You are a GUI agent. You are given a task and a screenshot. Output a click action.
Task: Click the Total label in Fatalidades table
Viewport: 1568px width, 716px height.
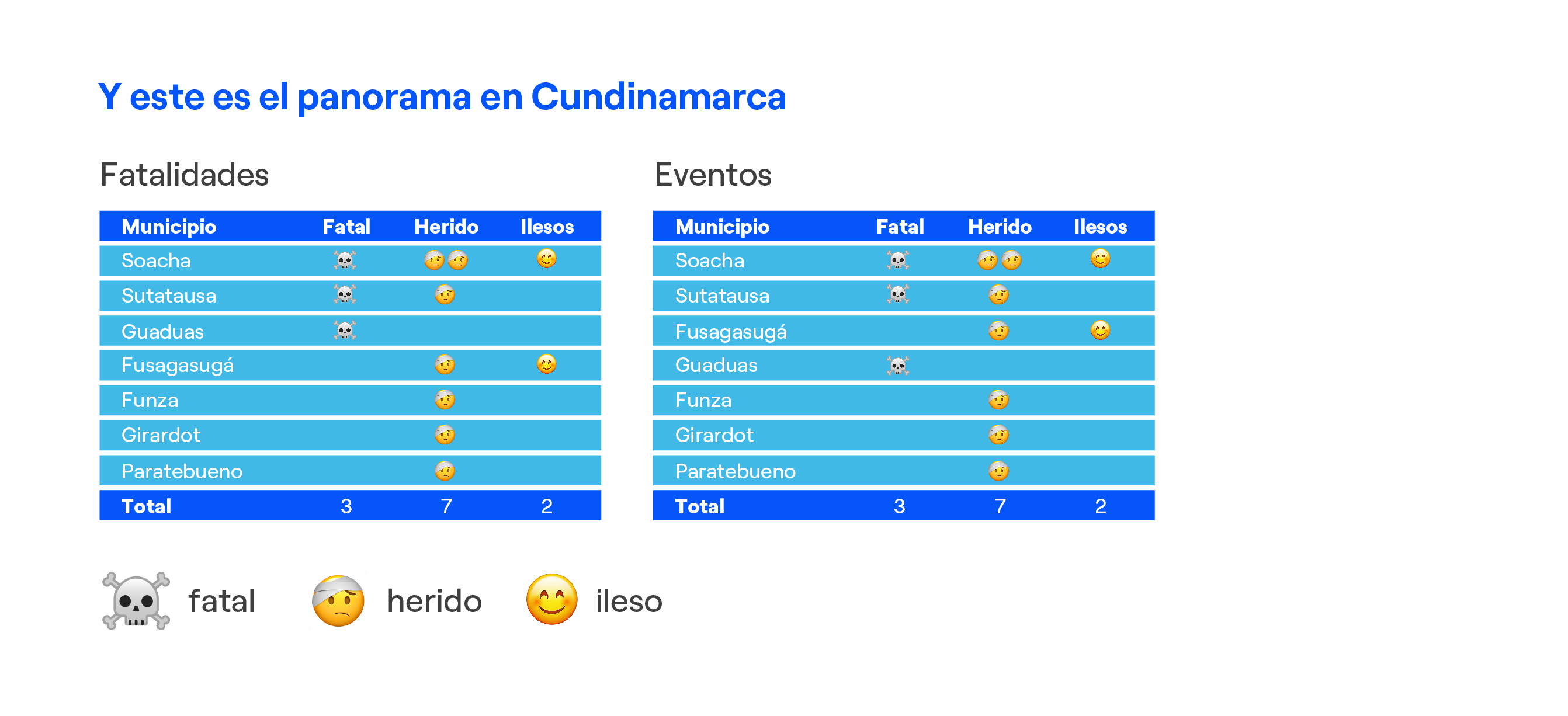(x=146, y=506)
